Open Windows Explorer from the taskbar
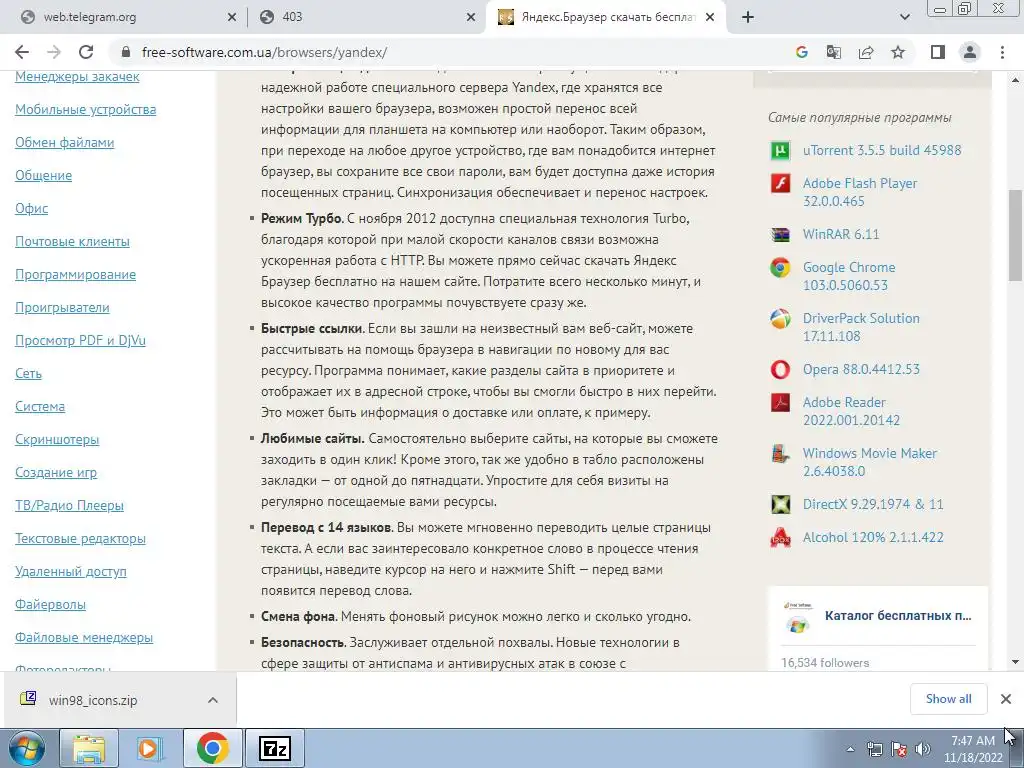The image size is (1024, 768). click(x=89, y=748)
